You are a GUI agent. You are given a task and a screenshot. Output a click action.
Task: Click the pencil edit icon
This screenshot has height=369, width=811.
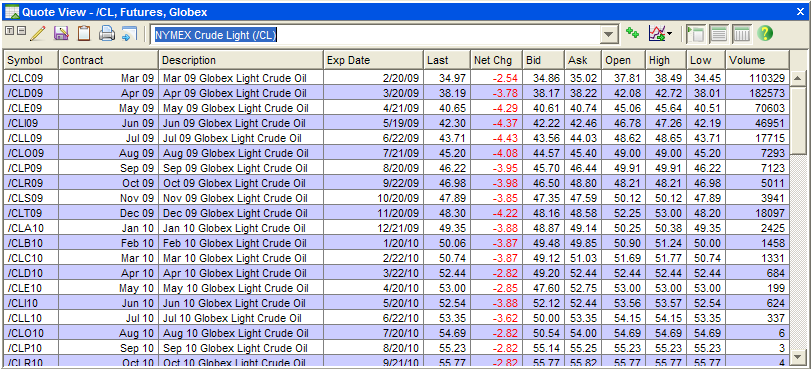tap(37, 34)
